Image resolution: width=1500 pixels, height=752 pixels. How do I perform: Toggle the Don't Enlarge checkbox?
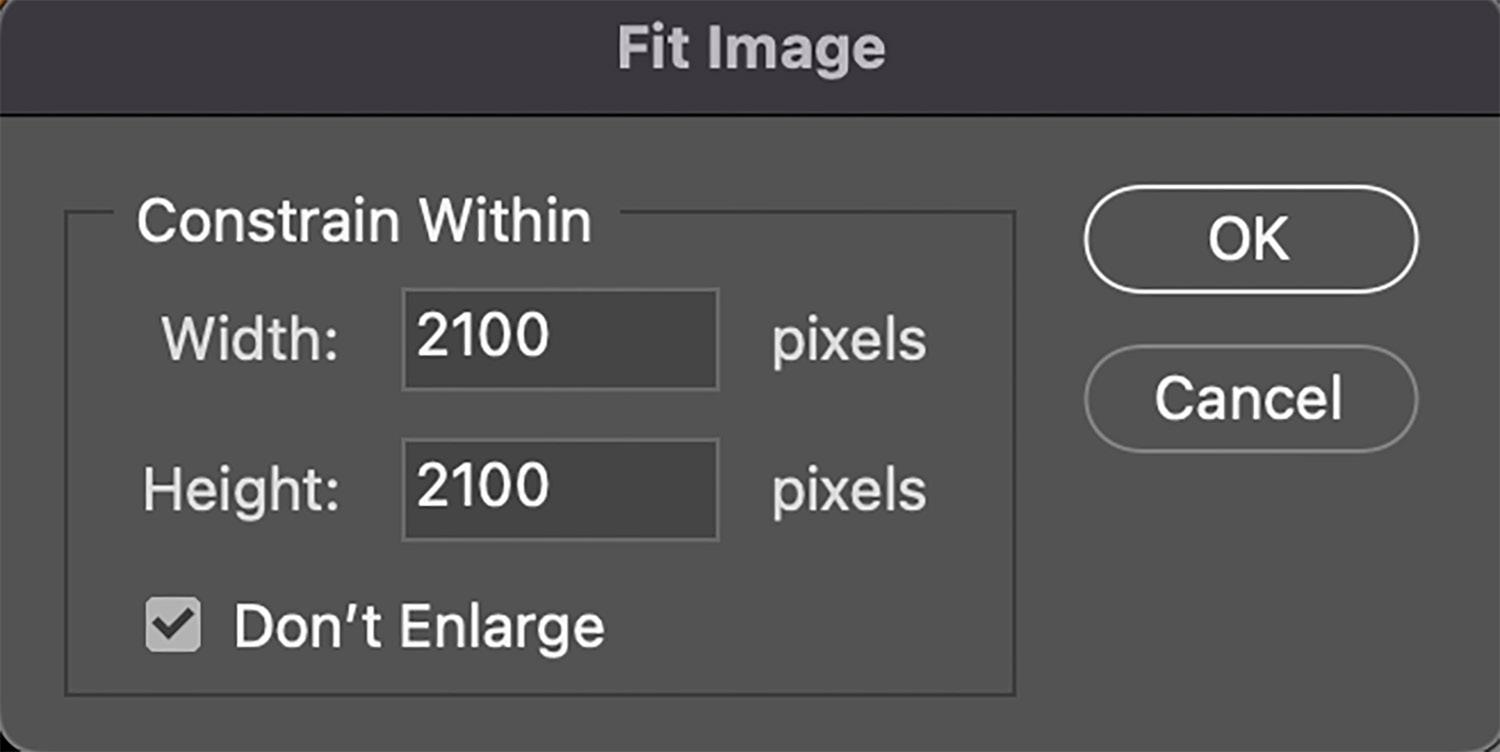pyautogui.click(x=173, y=625)
